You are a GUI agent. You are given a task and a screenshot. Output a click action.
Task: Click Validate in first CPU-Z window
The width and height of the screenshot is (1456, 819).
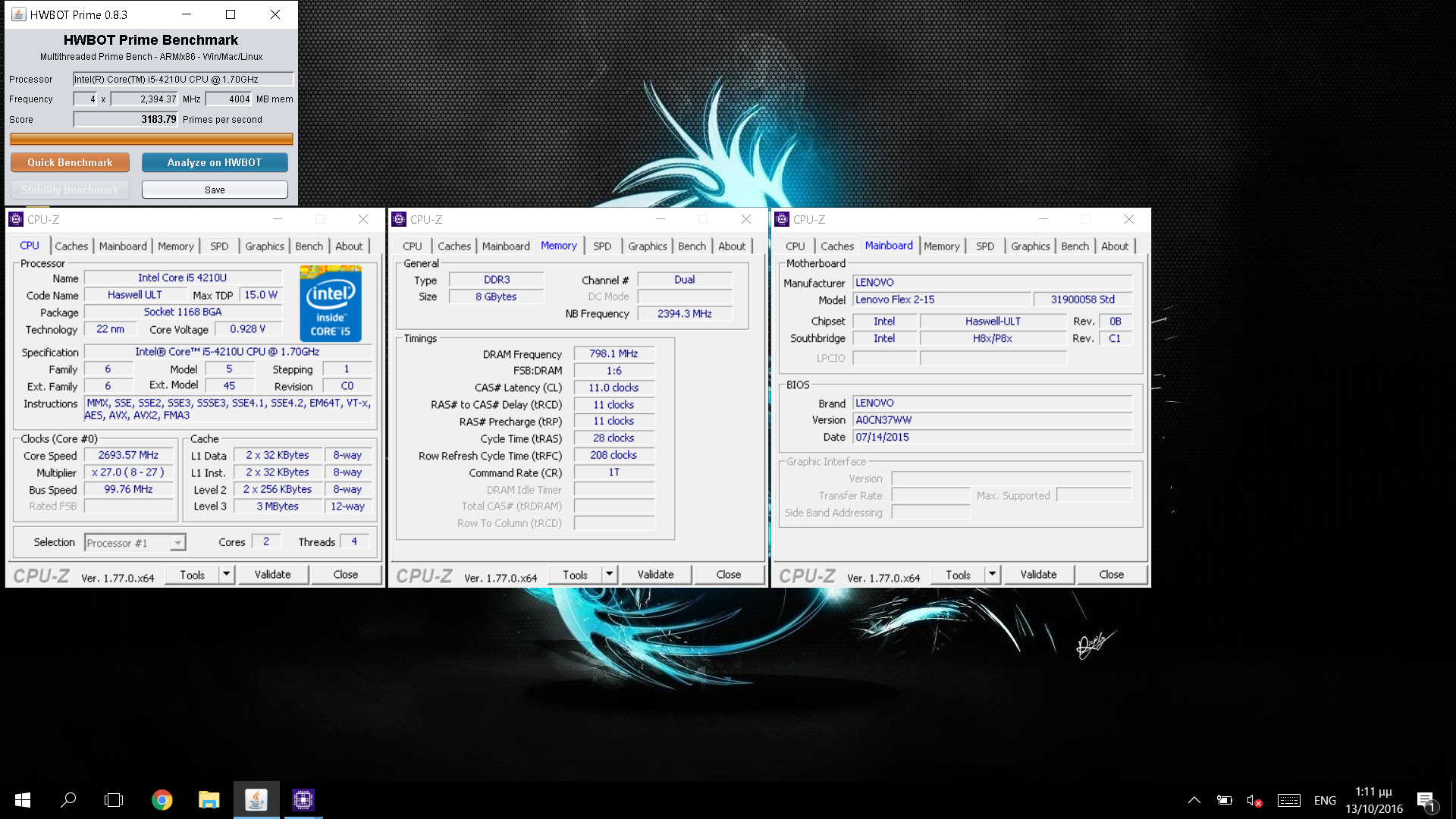[273, 575]
